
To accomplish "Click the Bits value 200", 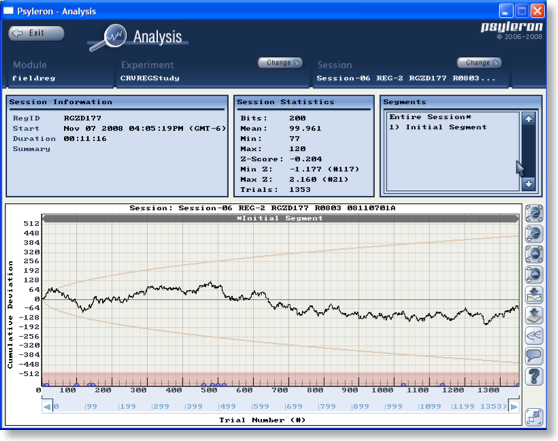I will (x=297, y=118).
